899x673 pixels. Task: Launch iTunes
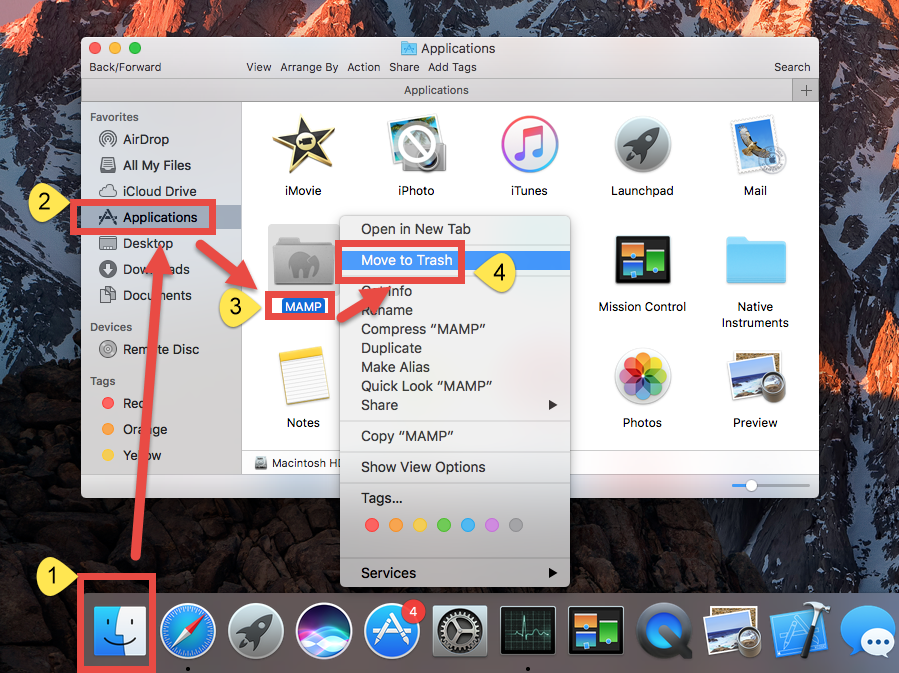pyautogui.click(x=529, y=143)
